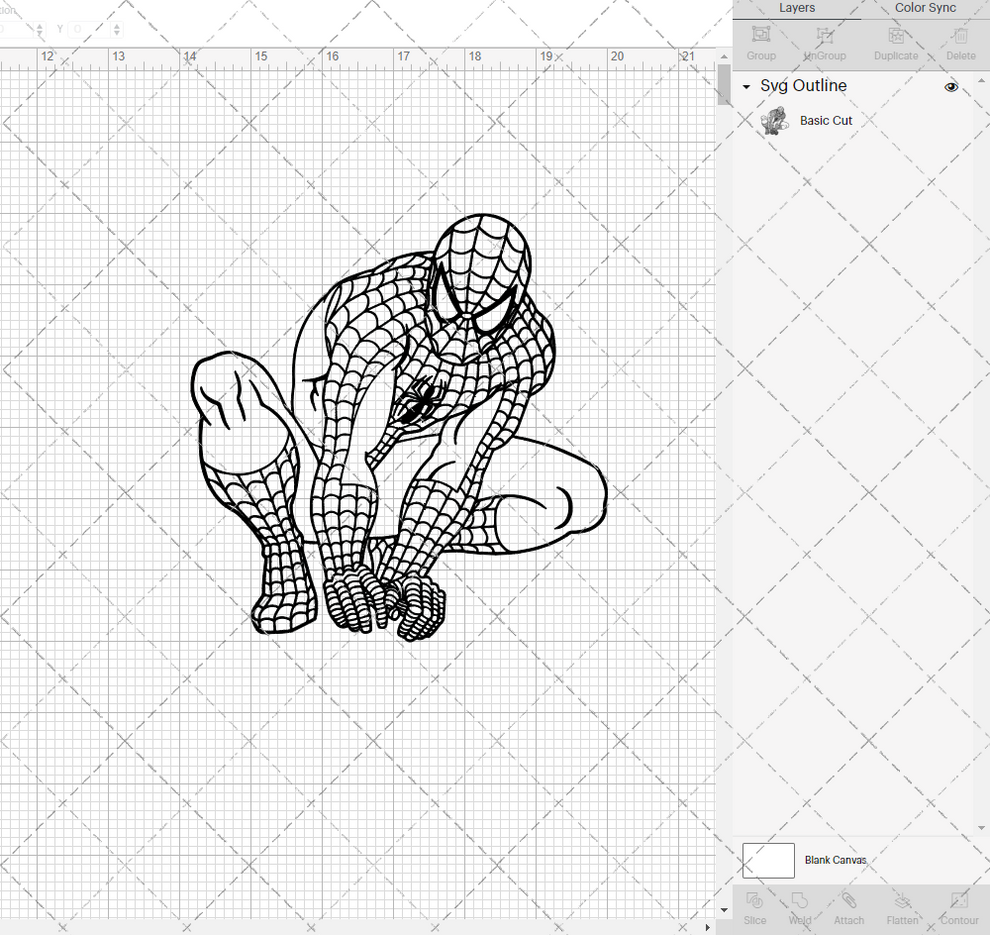Image resolution: width=990 pixels, height=935 pixels.
Task: Click the Blank Canvas entry
Action: point(836,860)
